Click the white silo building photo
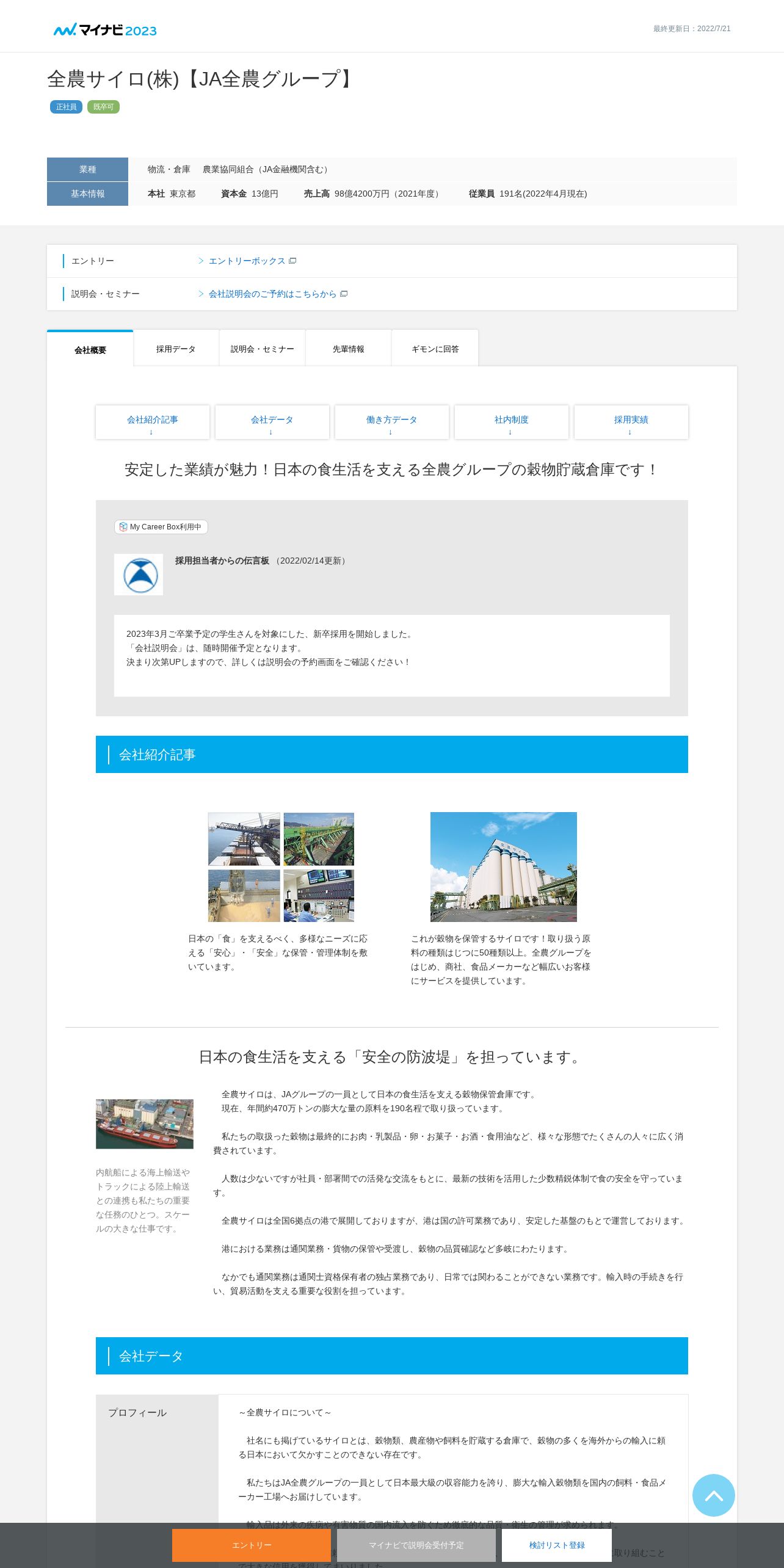This screenshot has height=1568, width=784. coord(504,867)
